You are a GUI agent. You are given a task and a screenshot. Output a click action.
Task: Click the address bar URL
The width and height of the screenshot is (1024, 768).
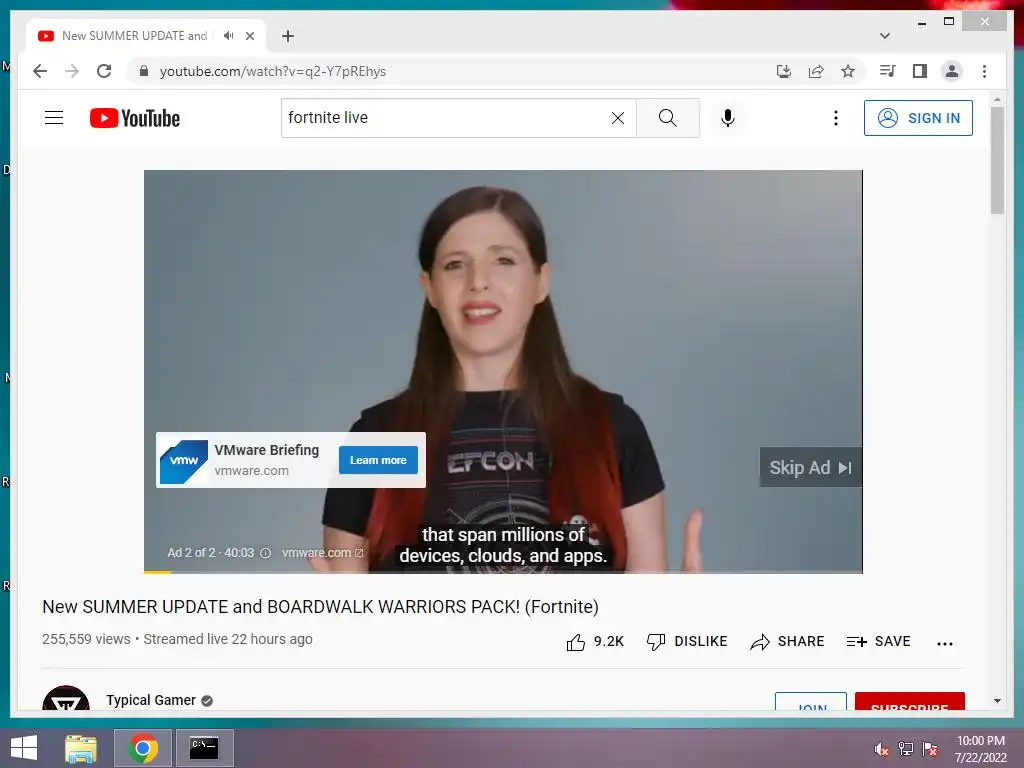tap(273, 71)
